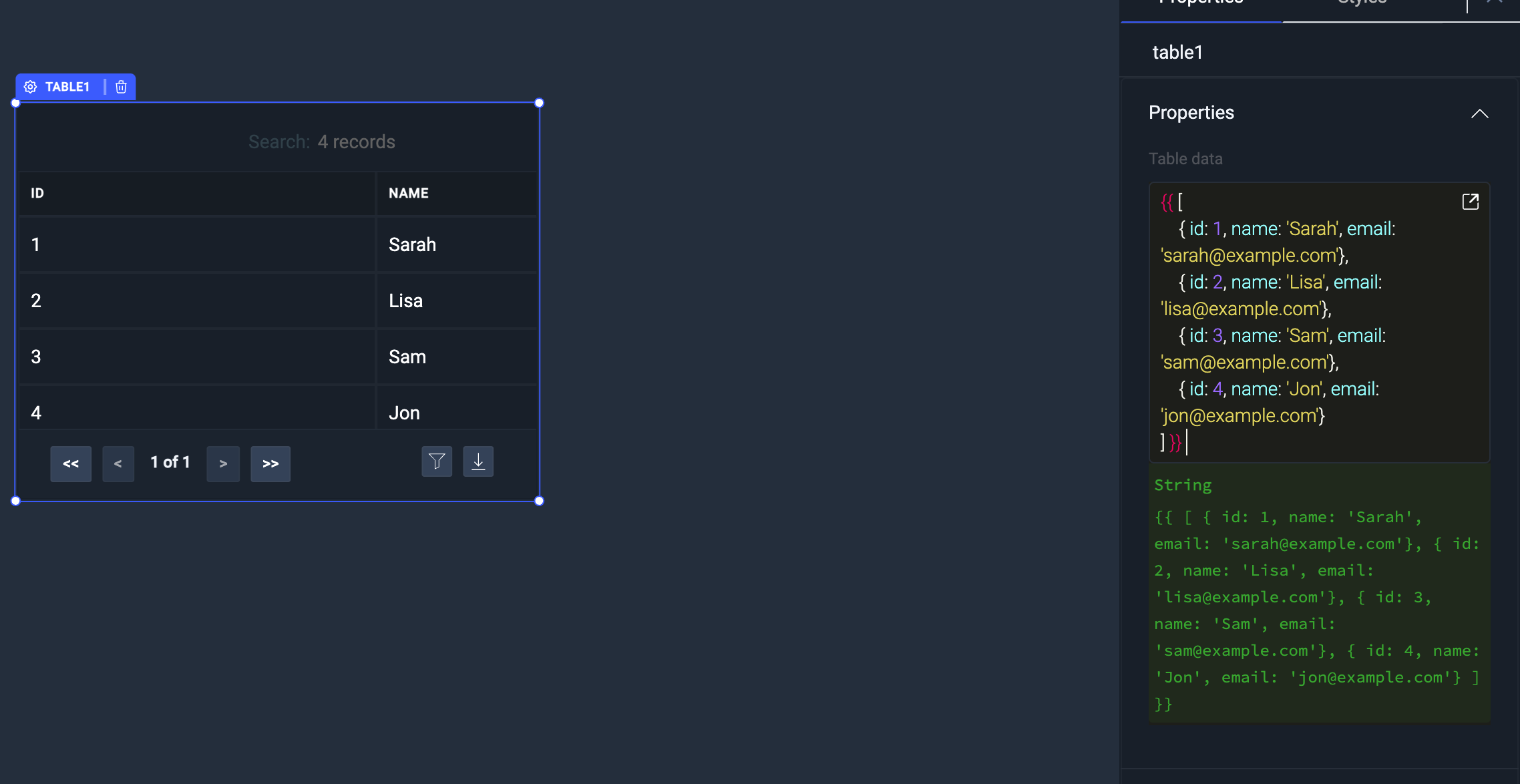Open the TABLE1 settings gear
1520x784 pixels.
pyautogui.click(x=30, y=86)
